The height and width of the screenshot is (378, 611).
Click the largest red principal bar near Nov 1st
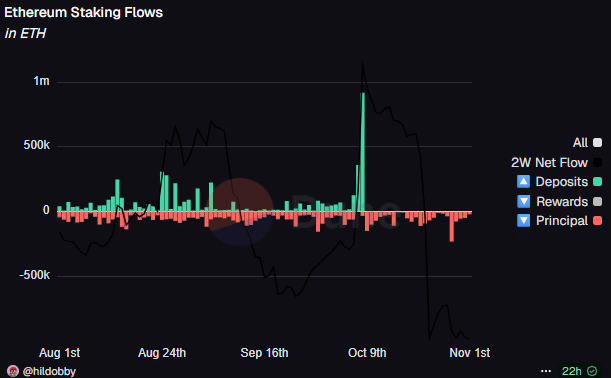pyautogui.click(x=452, y=226)
